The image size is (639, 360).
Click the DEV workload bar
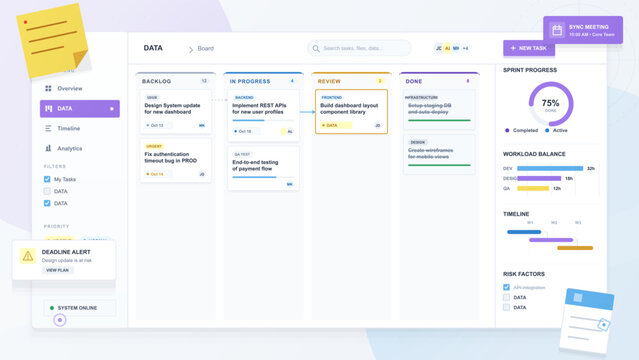[550, 168]
